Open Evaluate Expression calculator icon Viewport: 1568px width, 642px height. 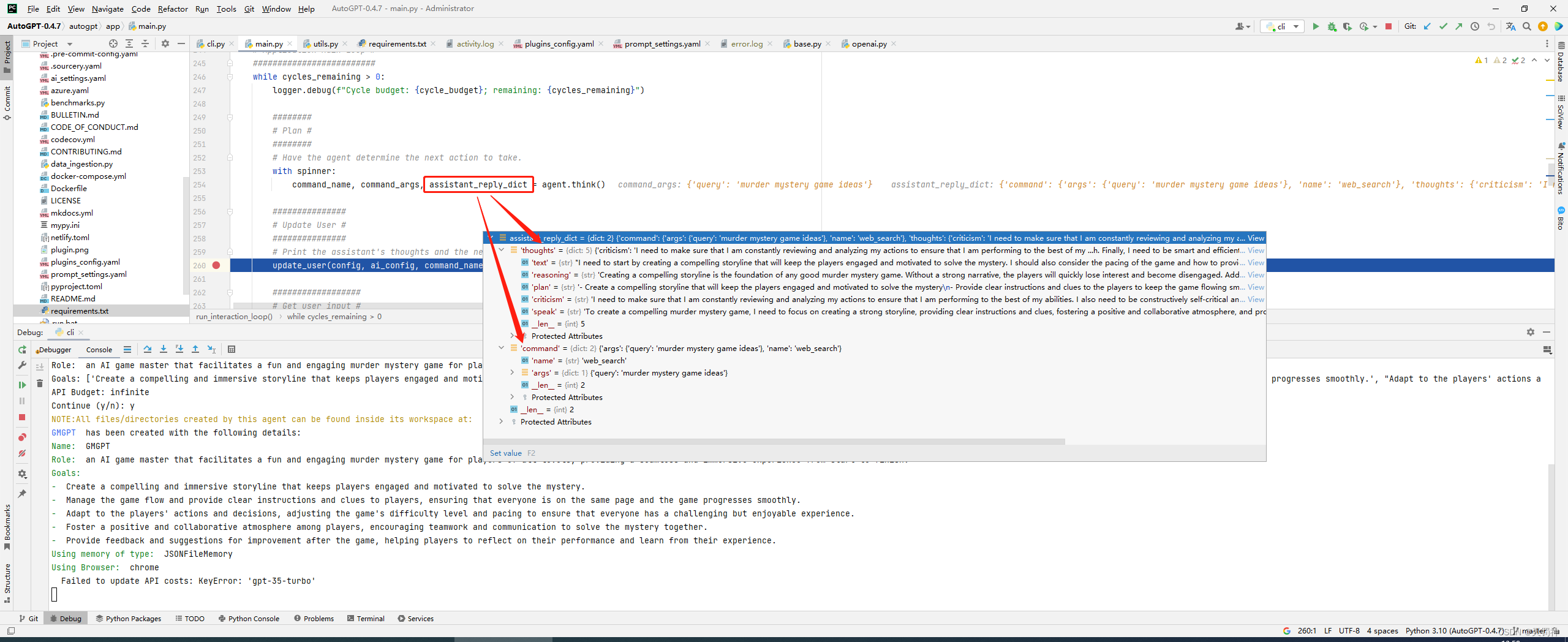point(232,349)
